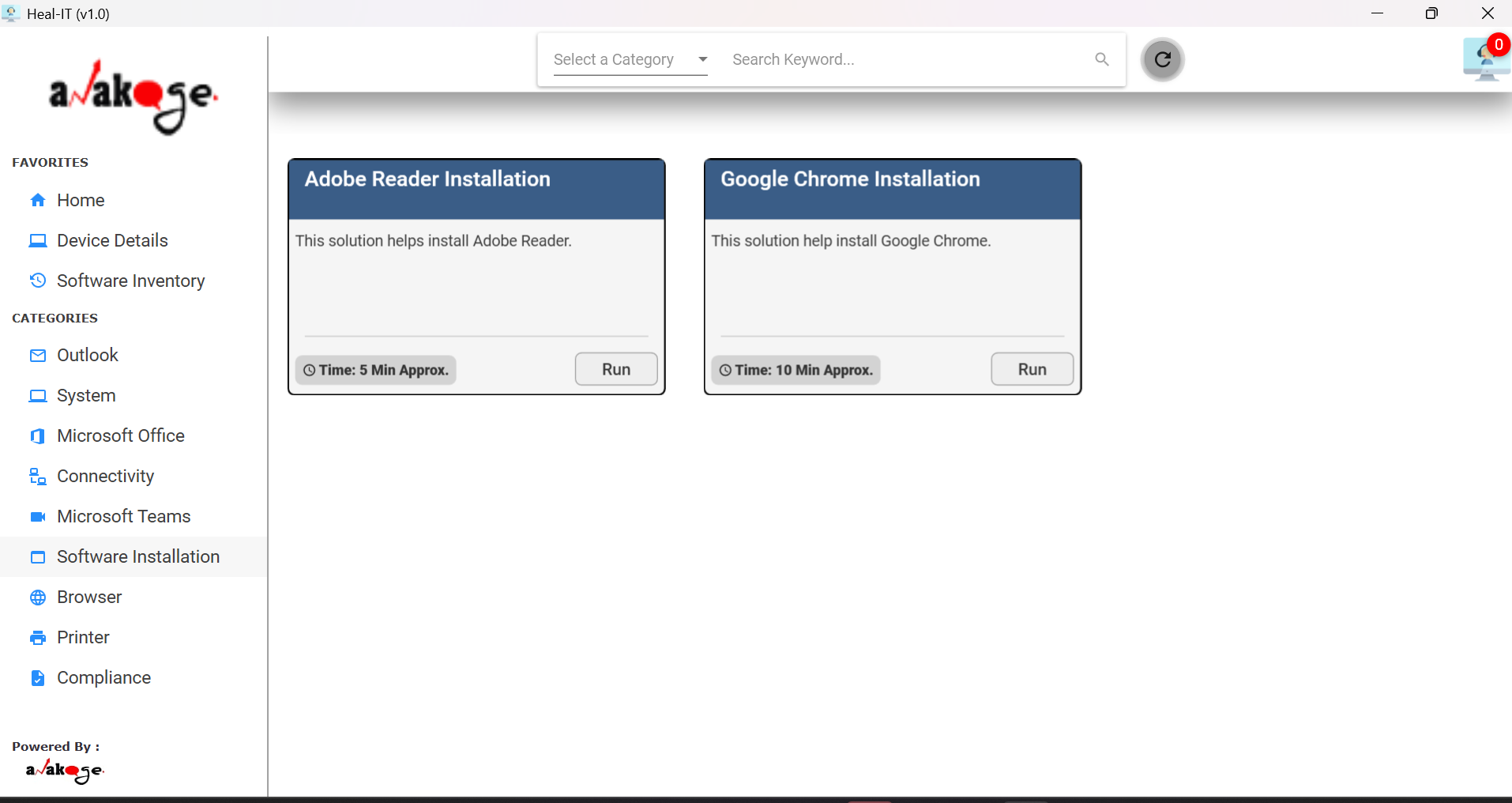Click the avakage logo at top
The height and width of the screenshot is (803, 1512).
(x=133, y=96)
